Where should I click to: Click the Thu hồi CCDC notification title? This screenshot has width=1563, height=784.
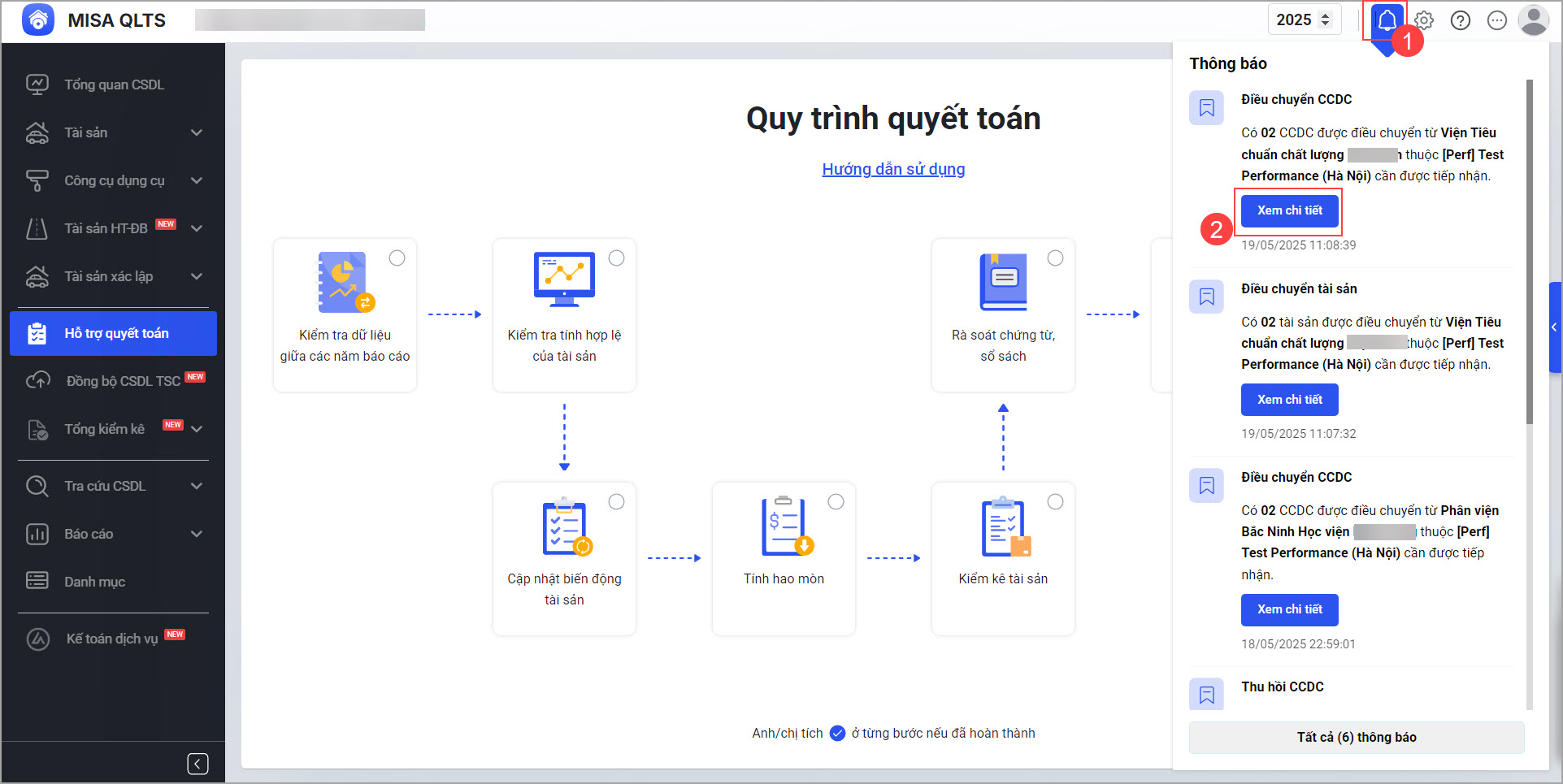(1282, 687)
